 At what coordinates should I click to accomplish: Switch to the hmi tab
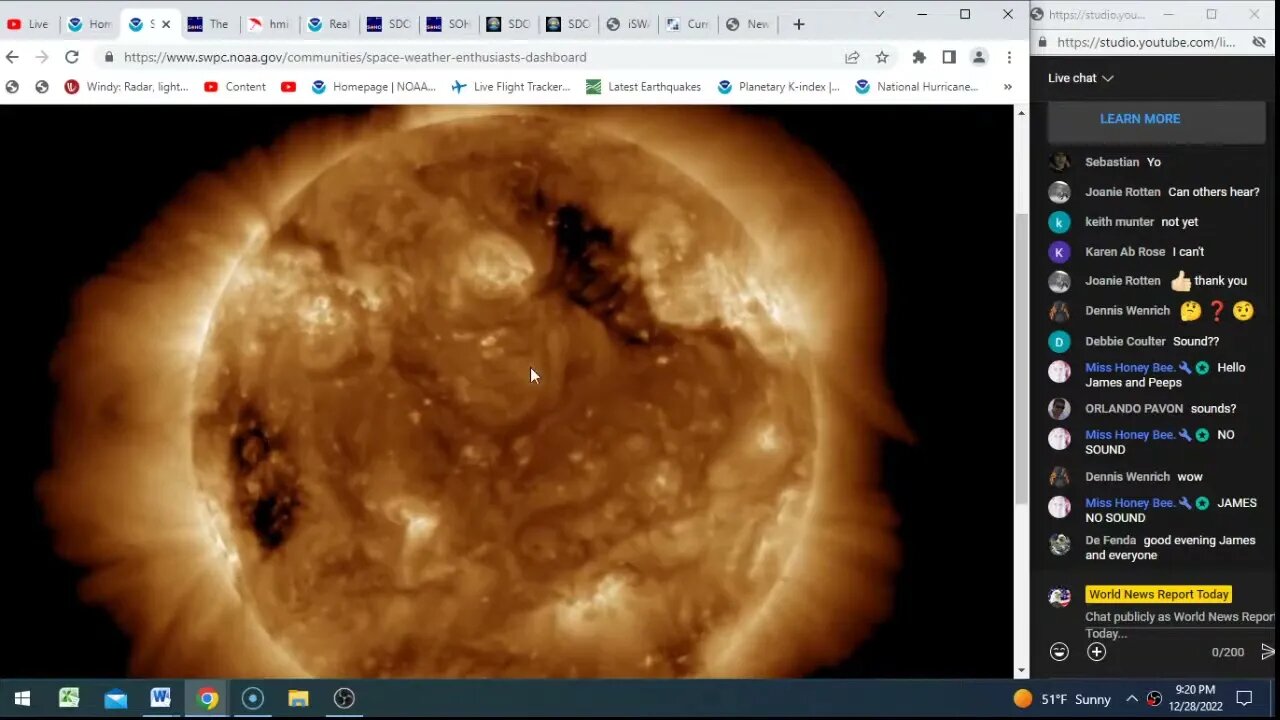(x=269, y=24)
